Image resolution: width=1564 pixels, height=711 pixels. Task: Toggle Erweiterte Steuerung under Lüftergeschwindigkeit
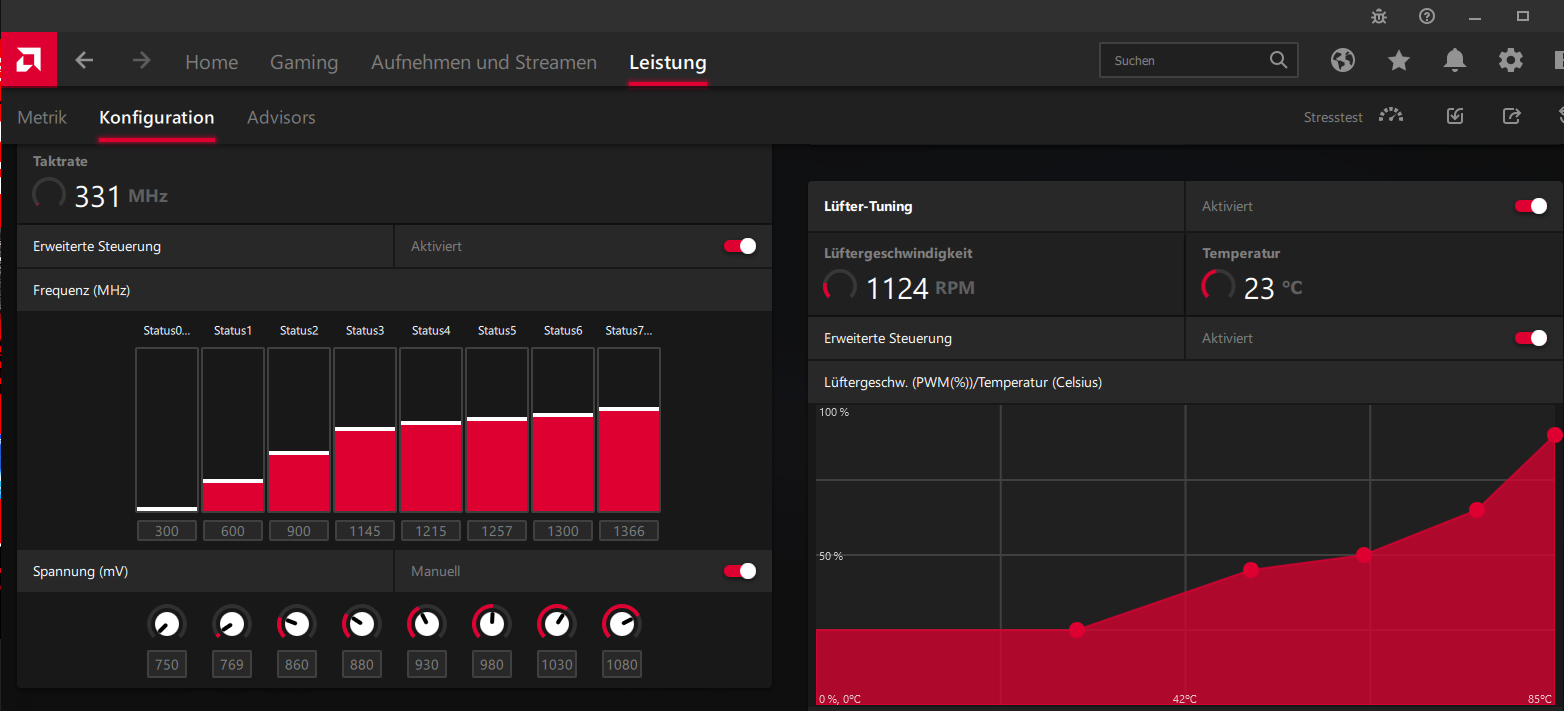[1531, 338]
